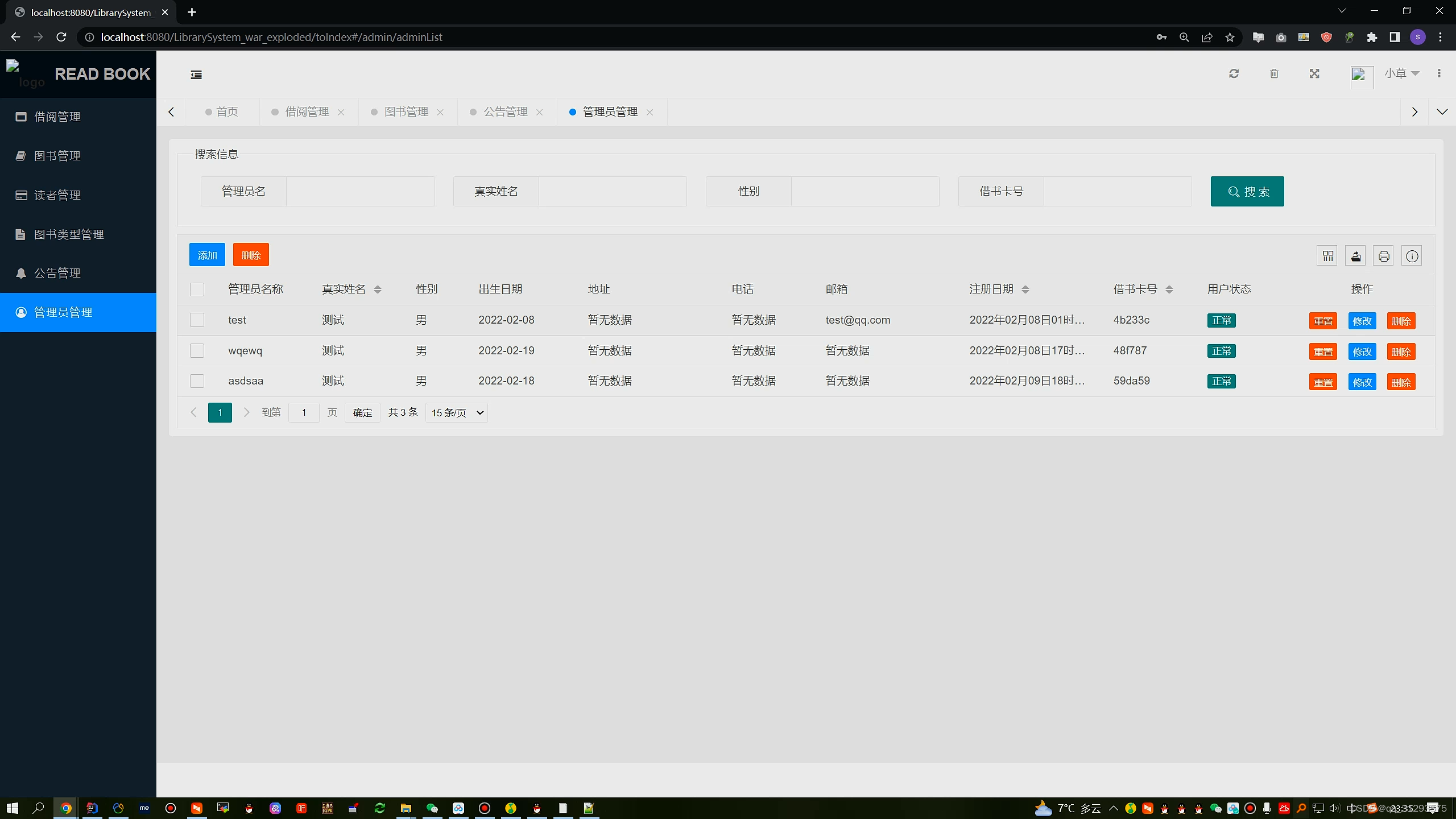Check the checkbox for row asdsaa
Image resolution: width=1456 pixels, height=819 pixels.
[197, 381]
